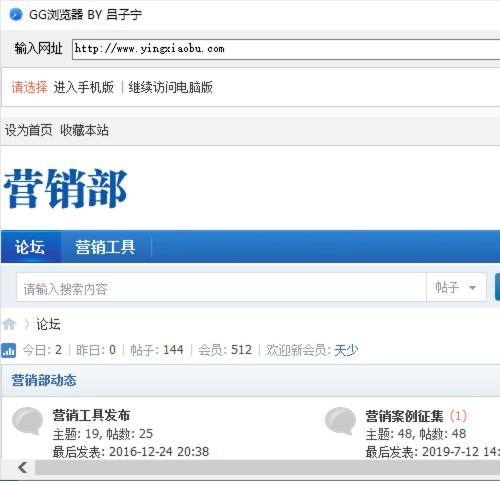This screenshot has height=481, width=500.
Task: Open the 营销部动态 section heading
Action: click(44, 380)
